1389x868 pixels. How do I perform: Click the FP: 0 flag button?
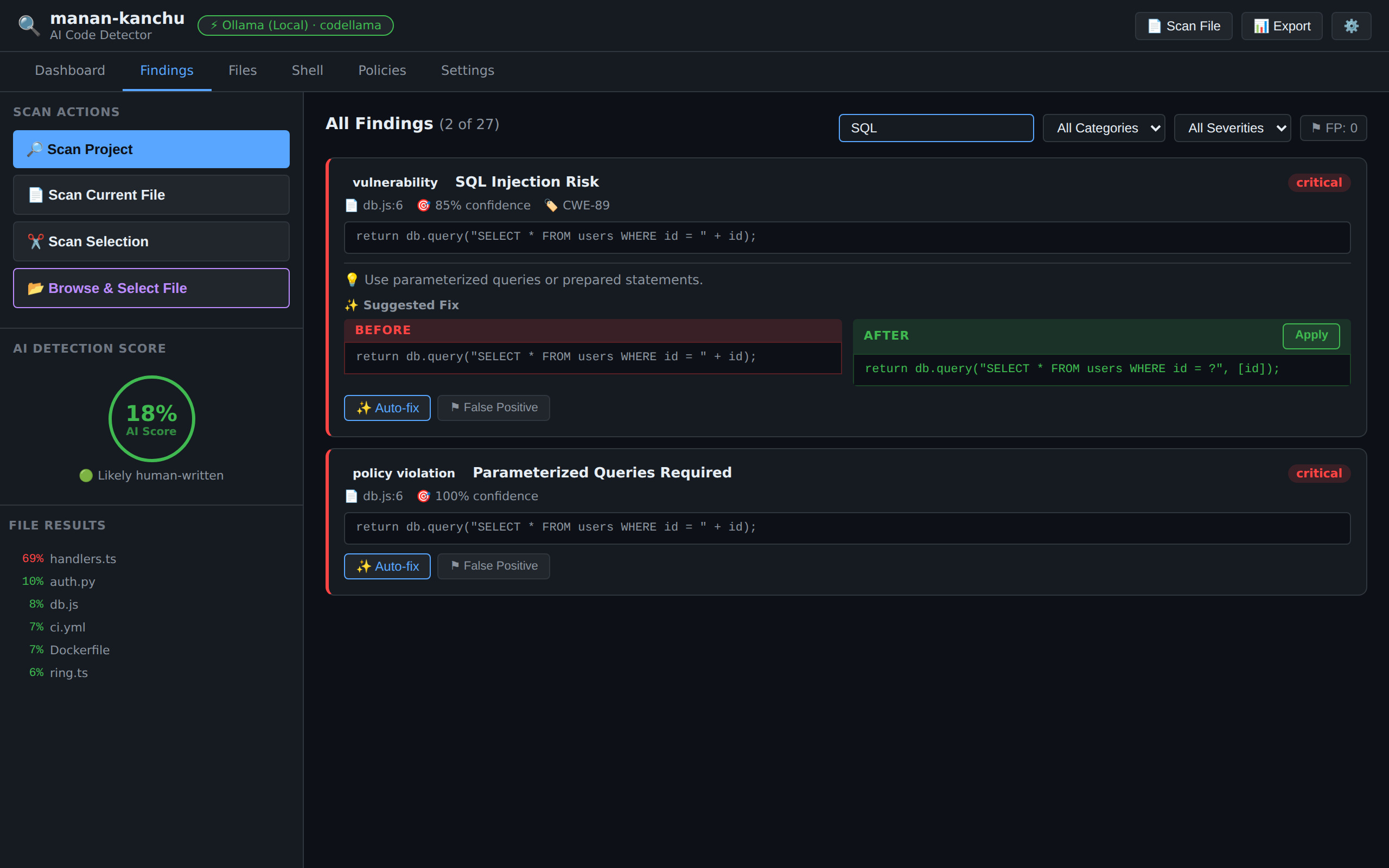click(x=1333, y=128)
